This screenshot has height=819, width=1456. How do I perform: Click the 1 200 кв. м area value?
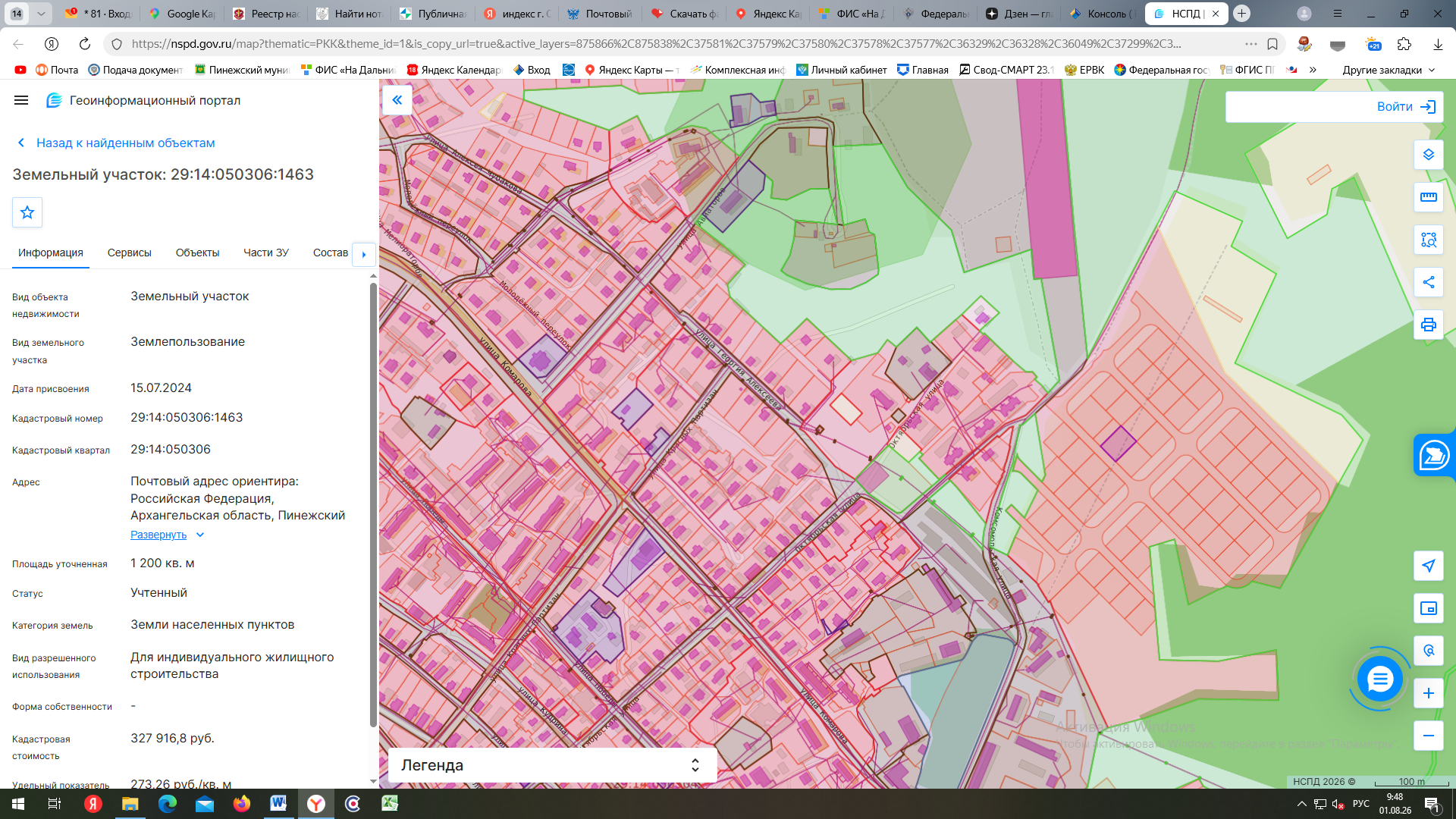(x=162, y=563)
